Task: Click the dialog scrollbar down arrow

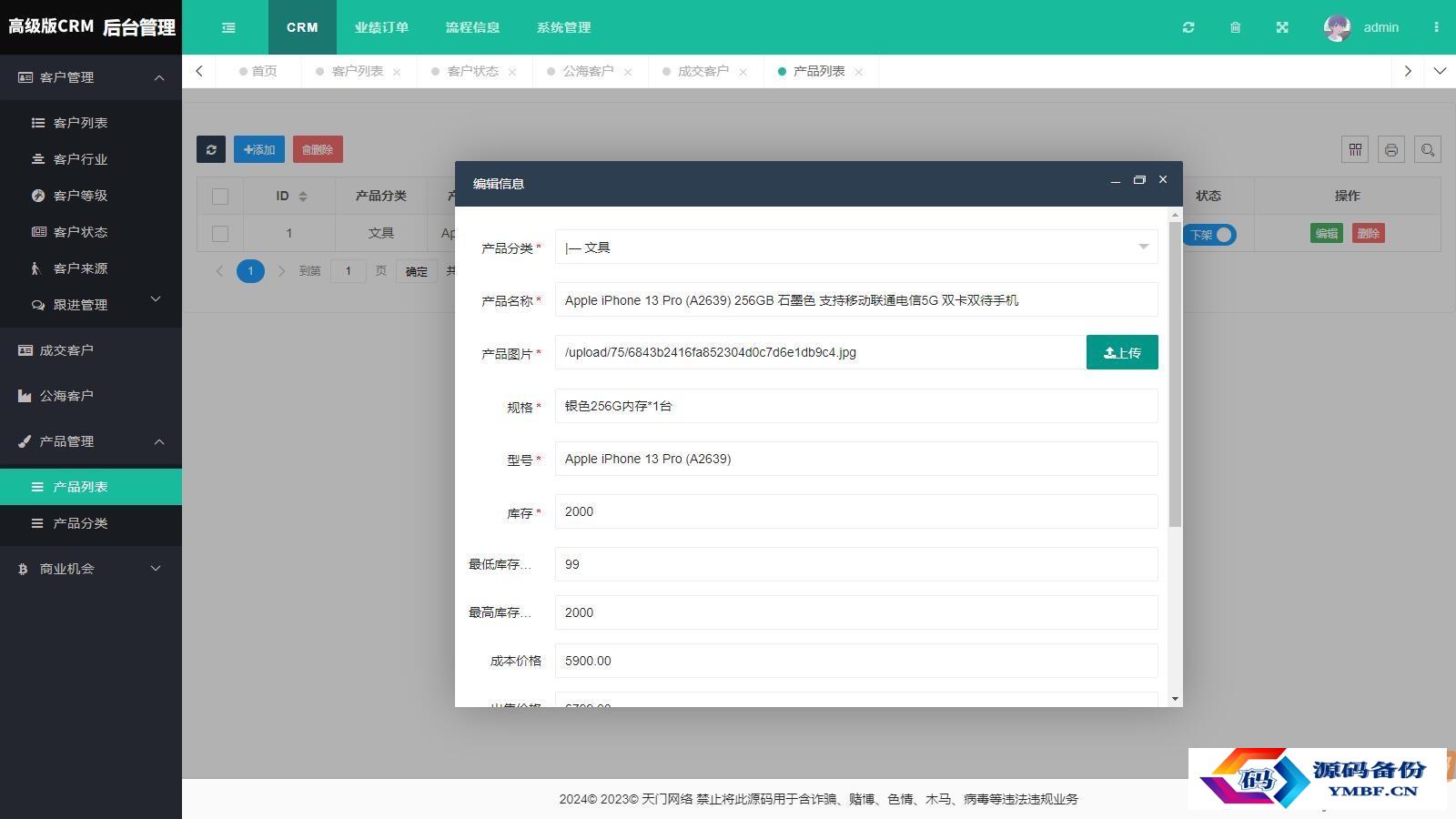Action: pos(1175,699)
